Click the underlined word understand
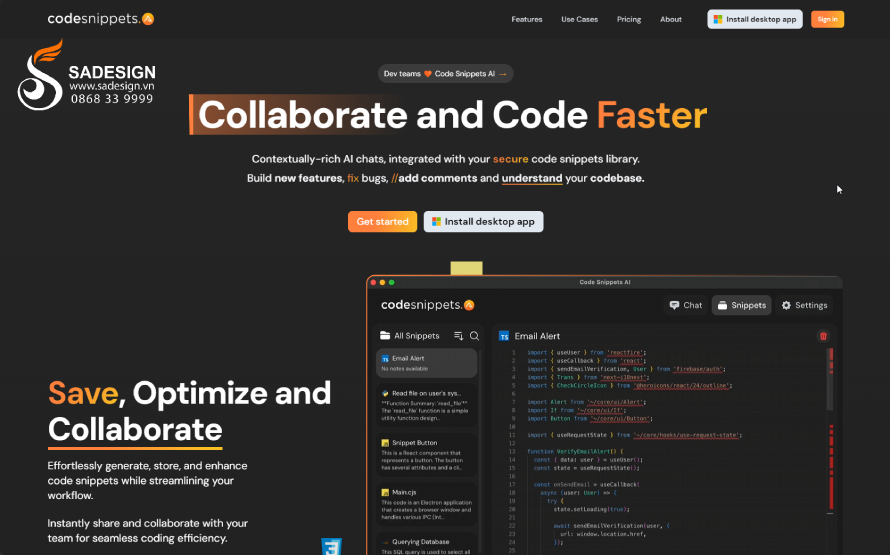The height and width of the screenshot is (555, 890). (532, 178)
